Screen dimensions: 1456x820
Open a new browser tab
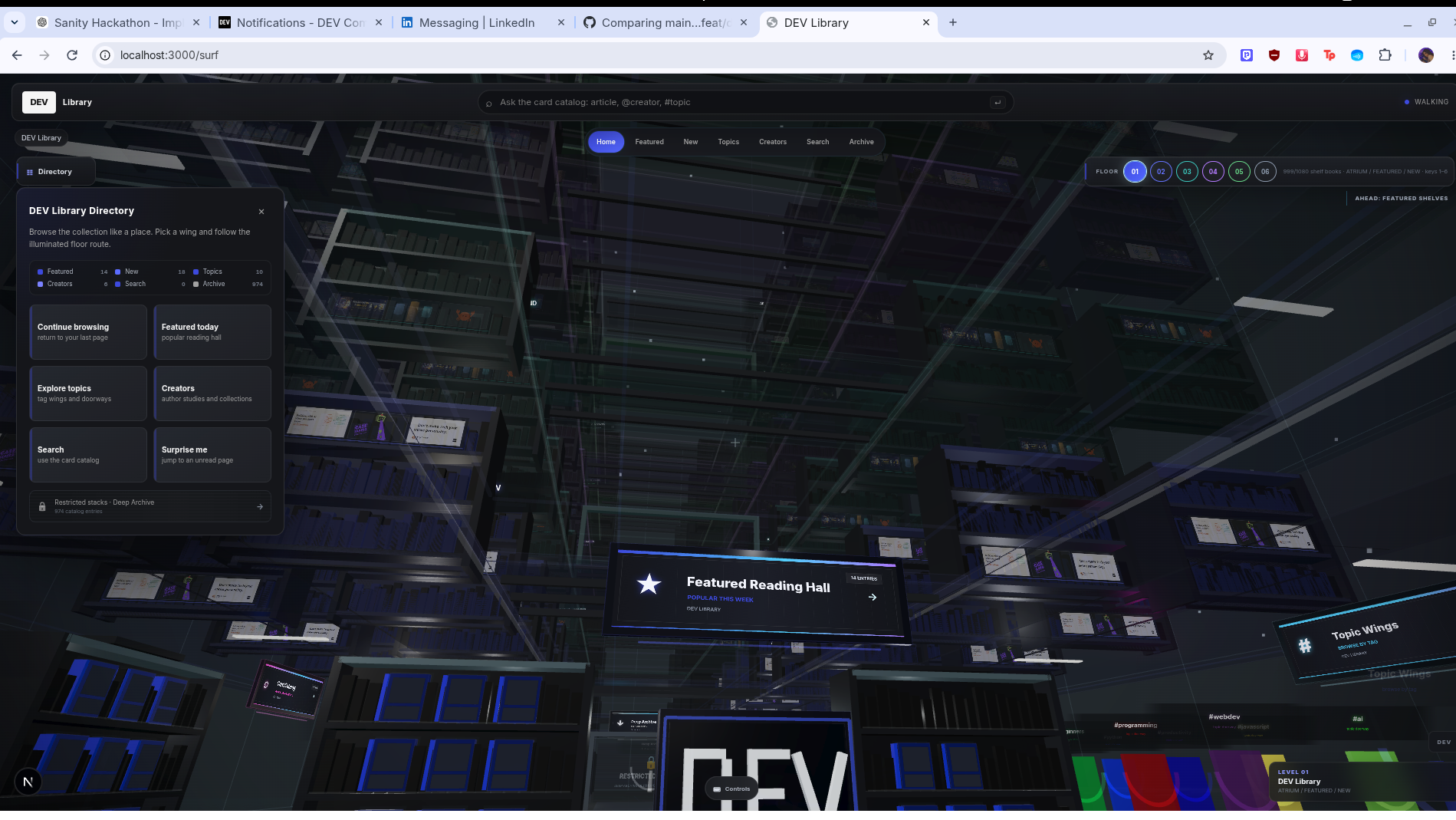tap(953, 22)
